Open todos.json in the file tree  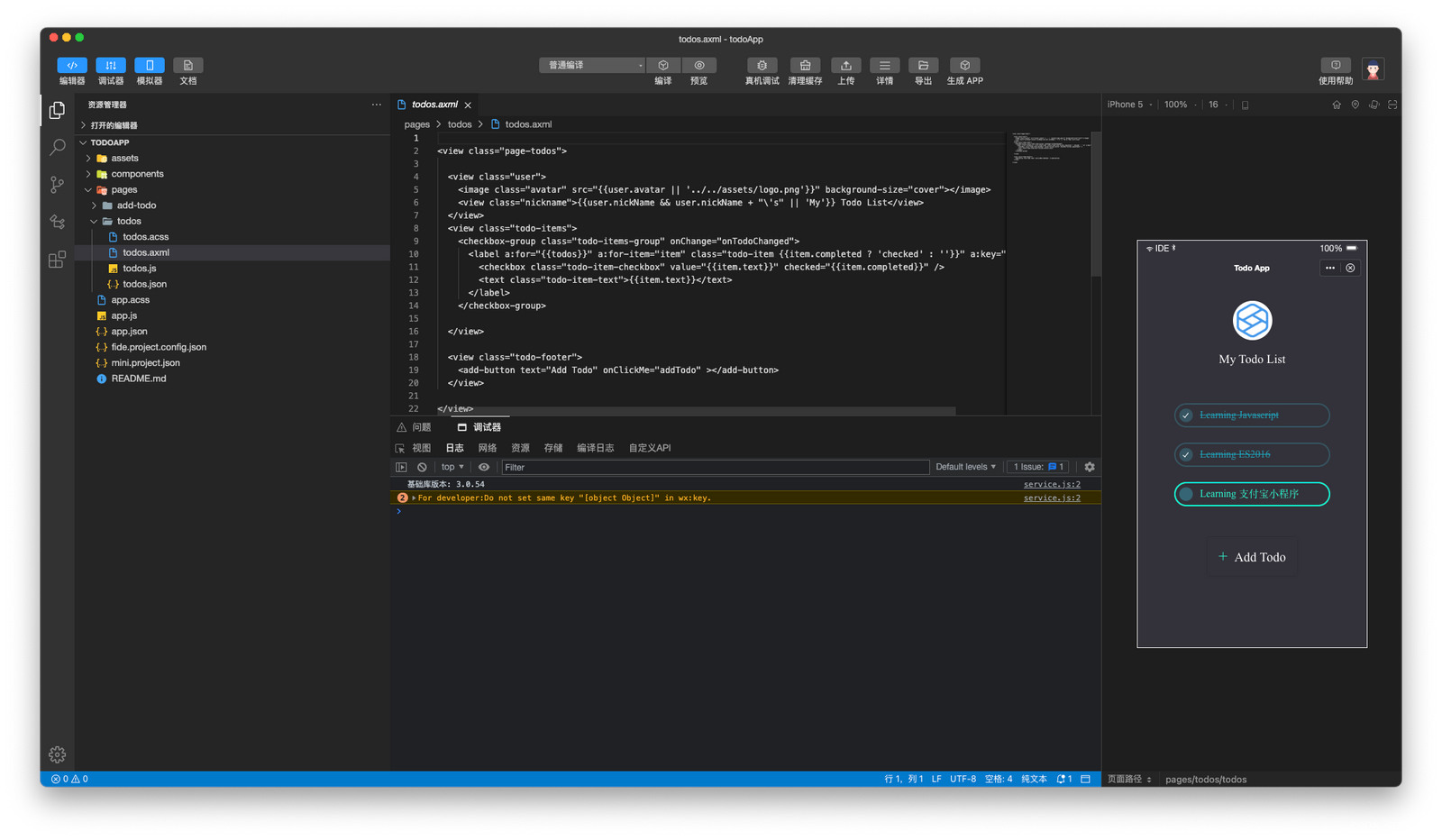coord(144,284)
